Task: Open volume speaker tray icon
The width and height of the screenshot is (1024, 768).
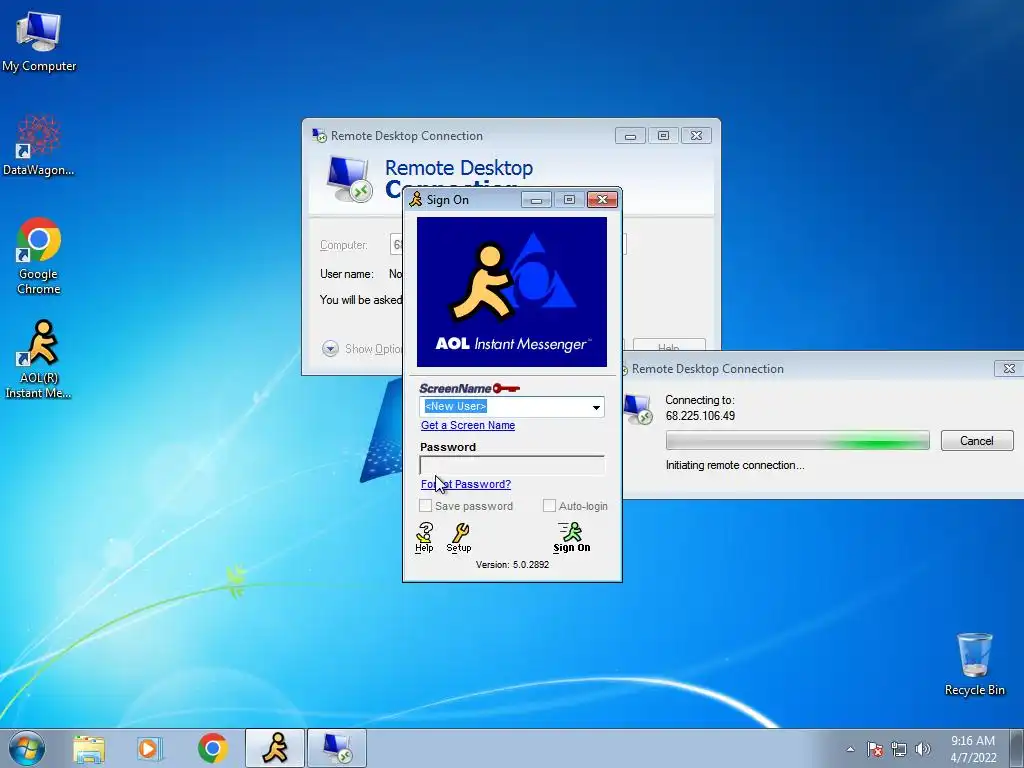Action: coord(923,749)
